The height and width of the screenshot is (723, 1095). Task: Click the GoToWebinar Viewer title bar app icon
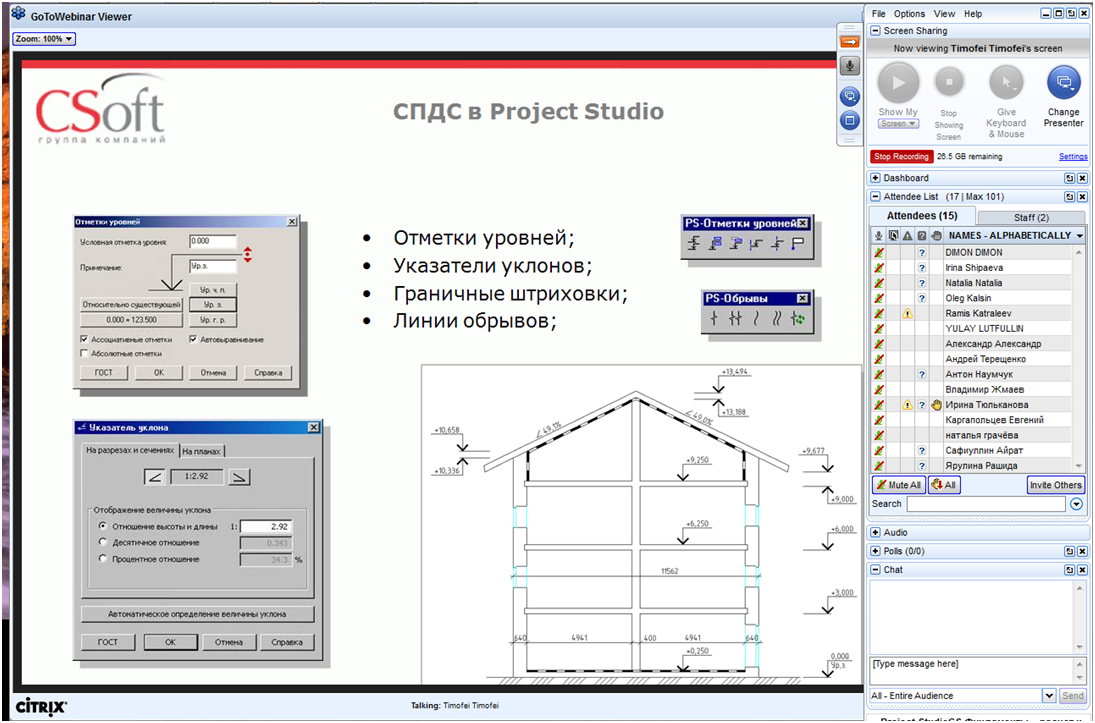pyautogui.click(x=18, y=14)
